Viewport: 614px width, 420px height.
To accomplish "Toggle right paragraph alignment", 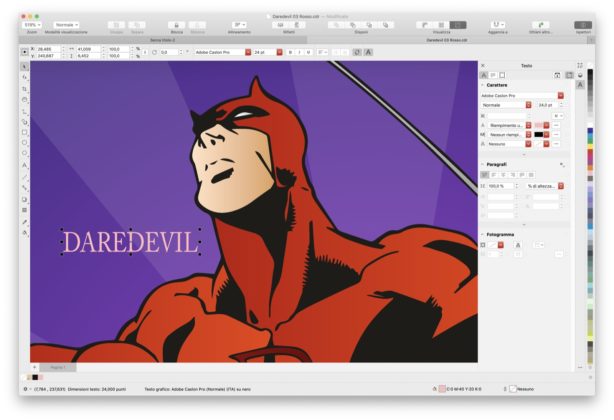I will point(513,175).
